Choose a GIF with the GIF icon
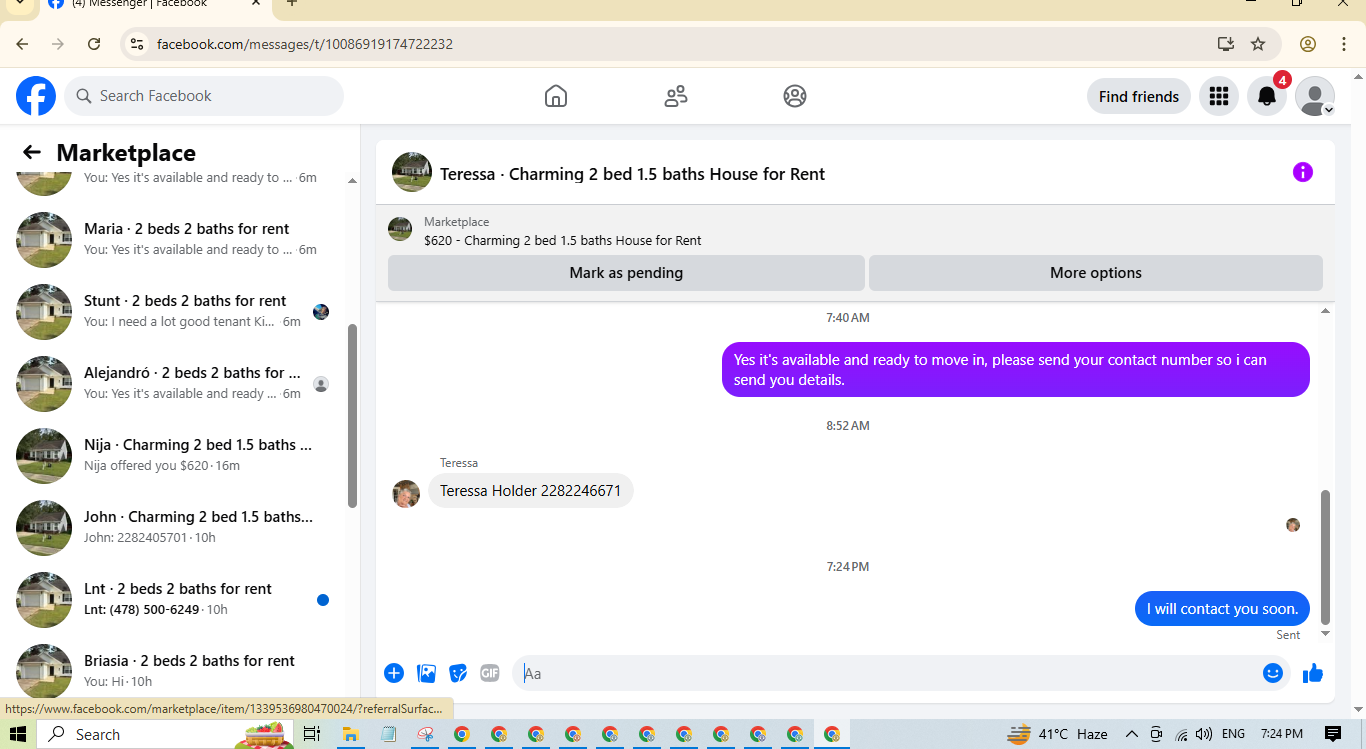1366x749 pixels. (490, 673)
